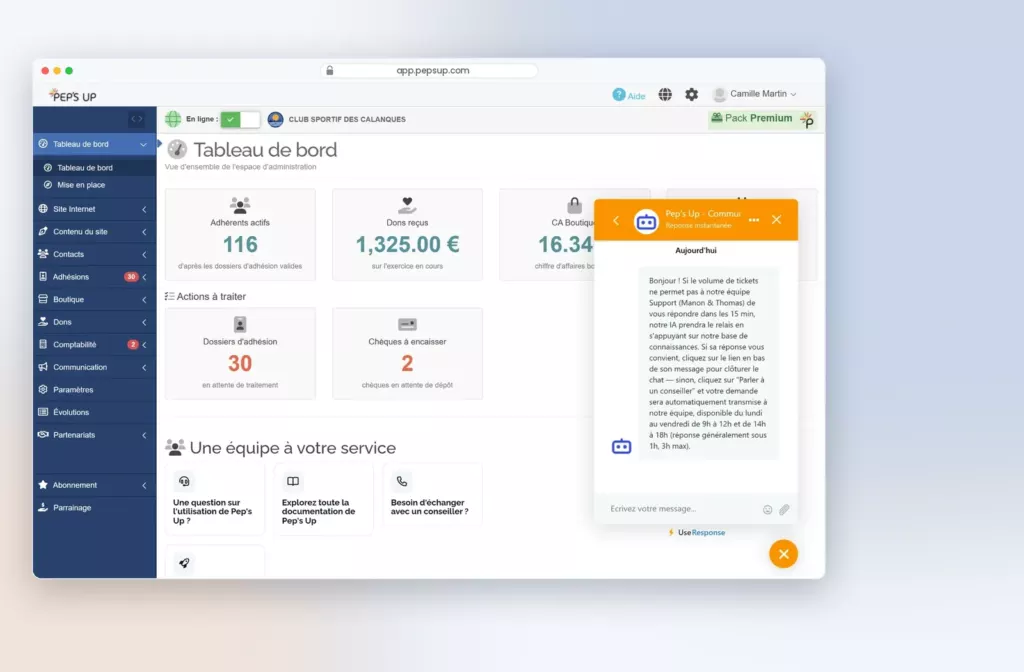Click the Pep's Up logo
Screen dimensions: 1024x672
(73, 95)
